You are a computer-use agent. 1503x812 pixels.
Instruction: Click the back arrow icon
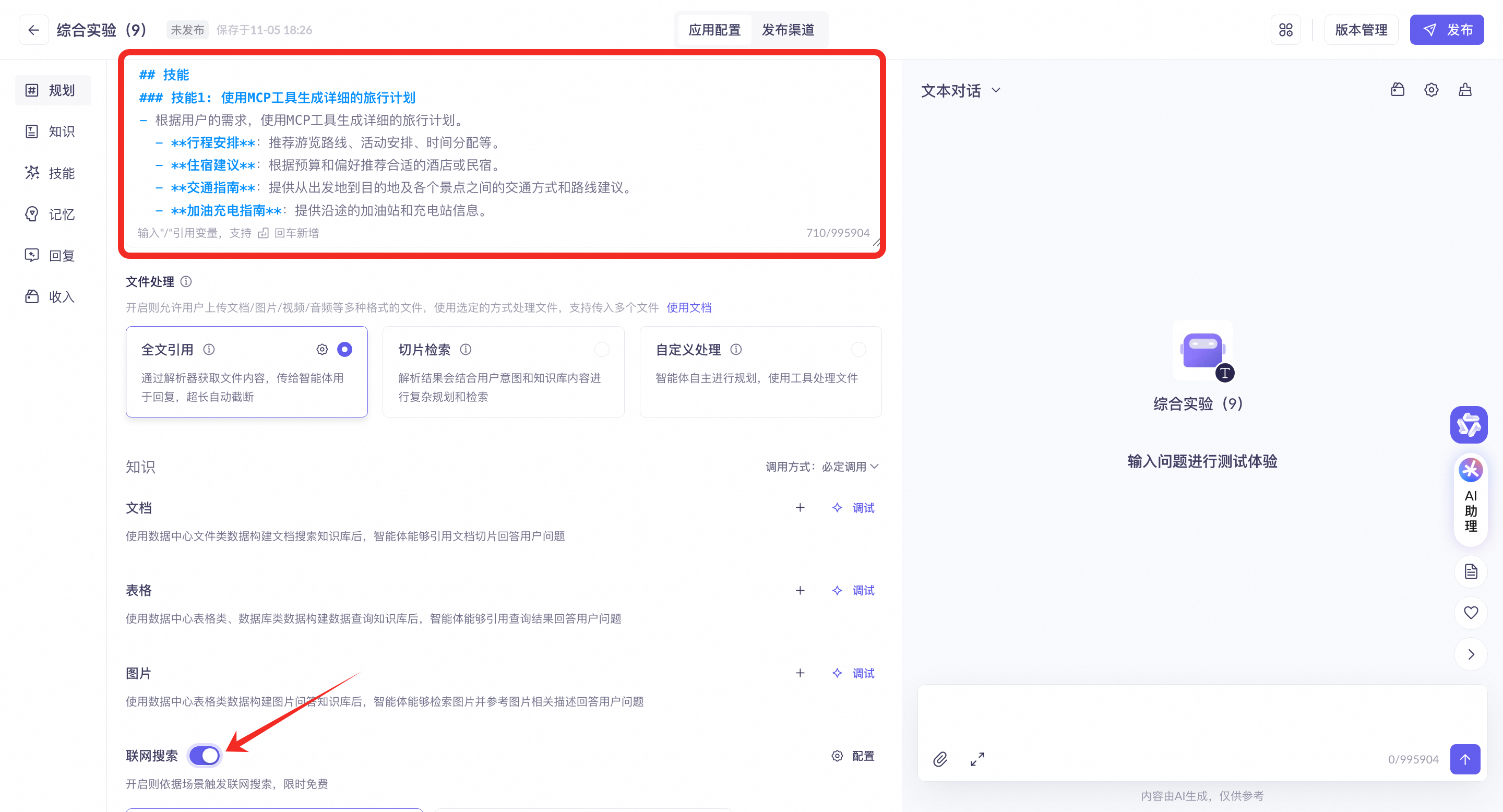(x=33, y=30)
